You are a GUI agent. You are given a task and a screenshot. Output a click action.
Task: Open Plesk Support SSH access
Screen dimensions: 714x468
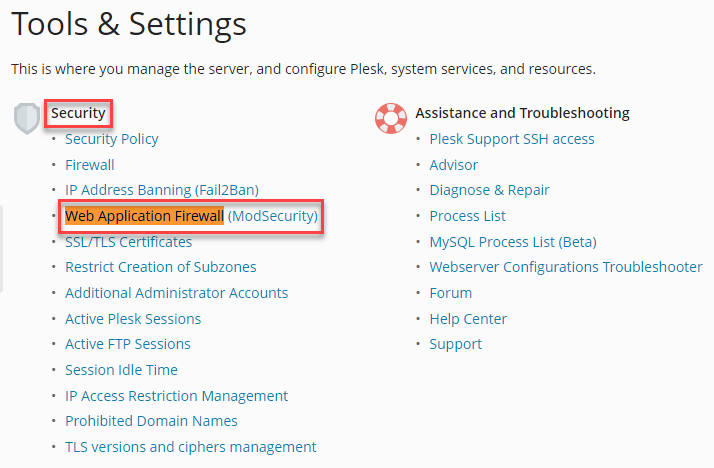pyautogui.click(x=512, y=139)
